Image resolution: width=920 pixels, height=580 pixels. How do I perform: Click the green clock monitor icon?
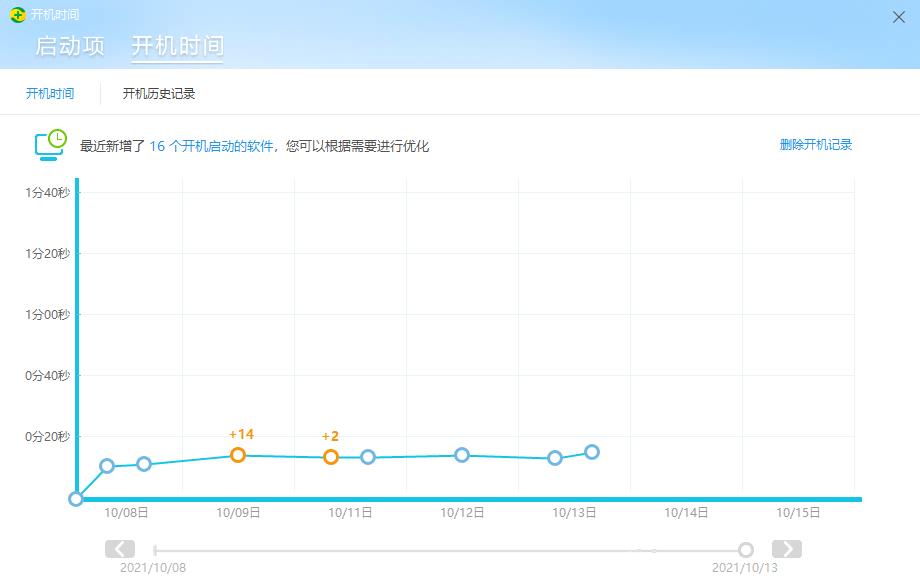tap(49, 143)
